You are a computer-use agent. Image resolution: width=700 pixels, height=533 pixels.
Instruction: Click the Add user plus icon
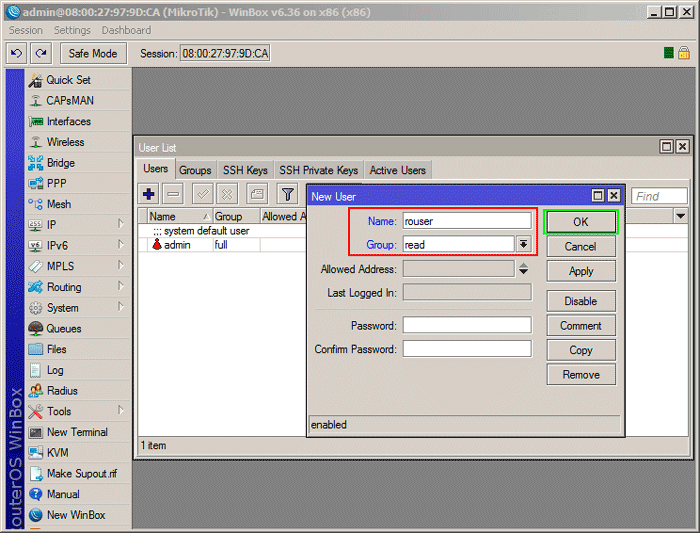coord(149,195)
